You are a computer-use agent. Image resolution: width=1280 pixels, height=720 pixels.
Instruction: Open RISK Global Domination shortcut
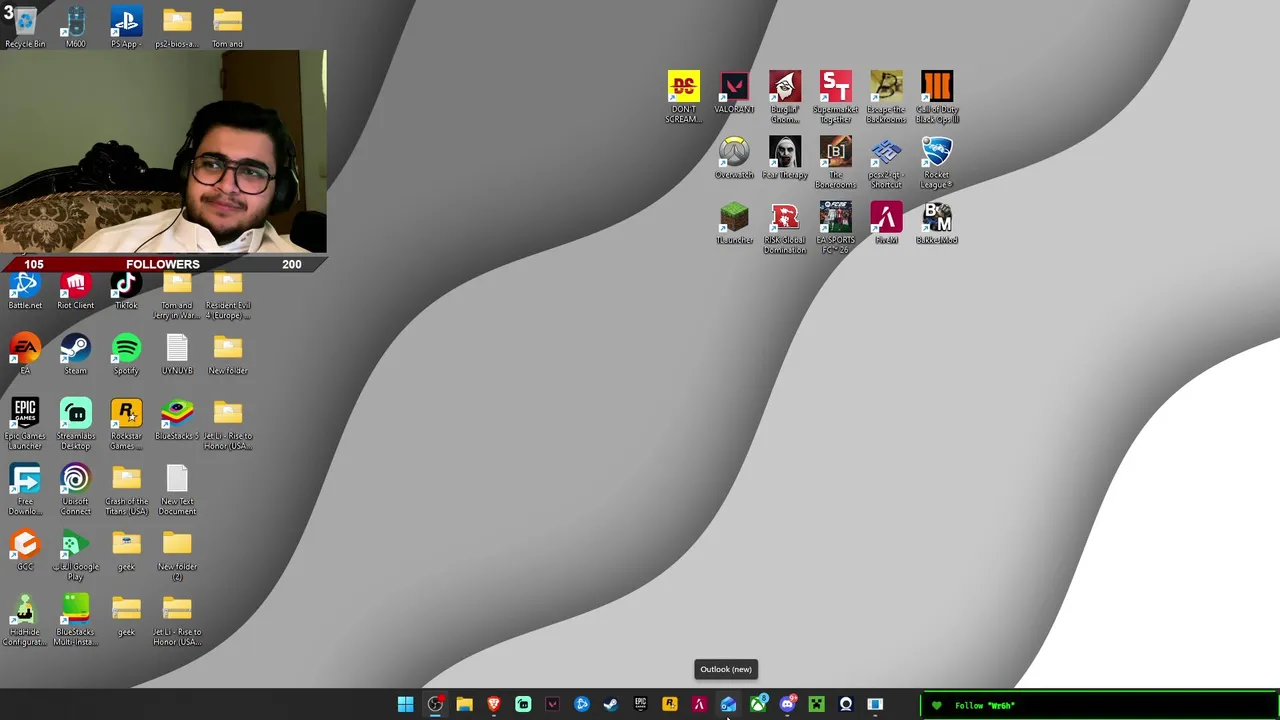pyautogui.click(x=785, y=227)
